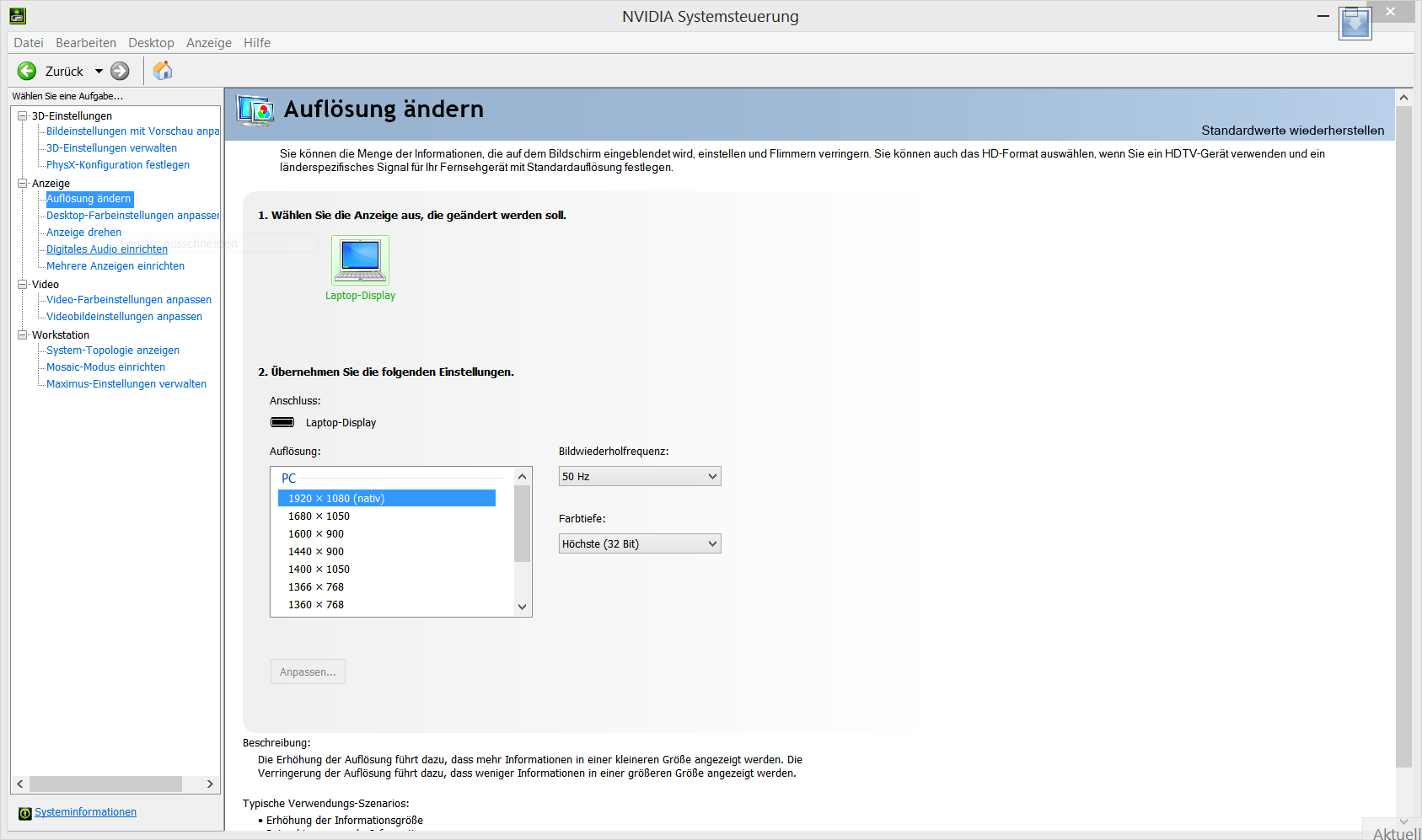Select resolution 1920 × 1080 (nativ)
1422x840 pixels.
pos(387,499)
